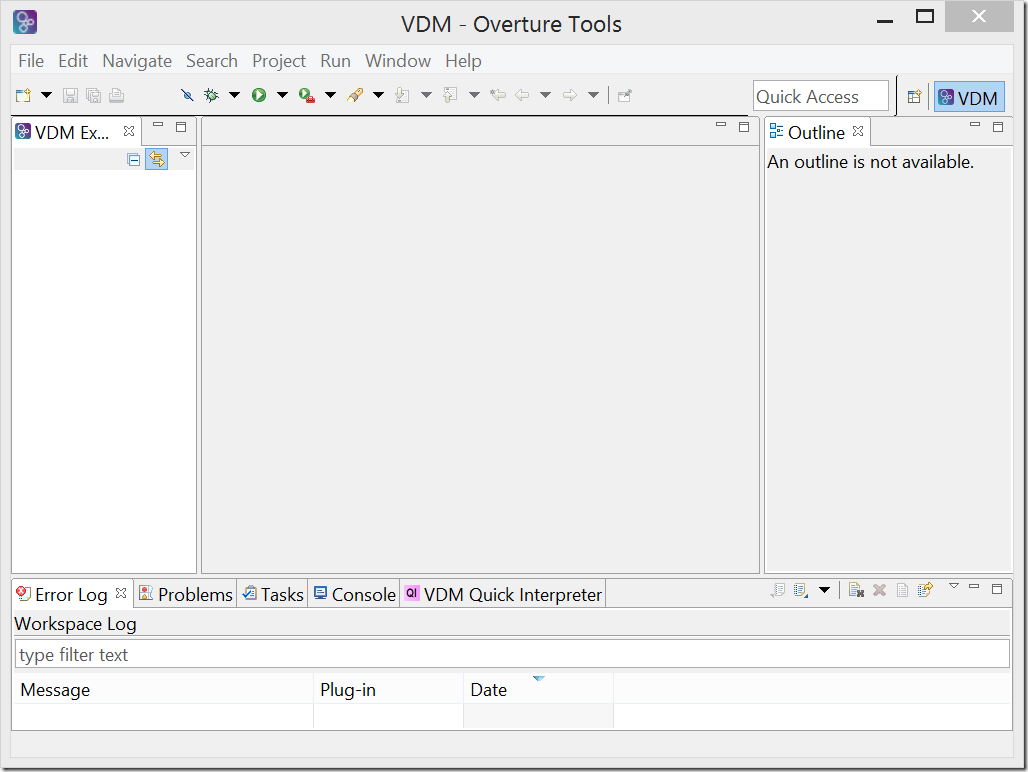Open the Window menu

click(398, 61)
